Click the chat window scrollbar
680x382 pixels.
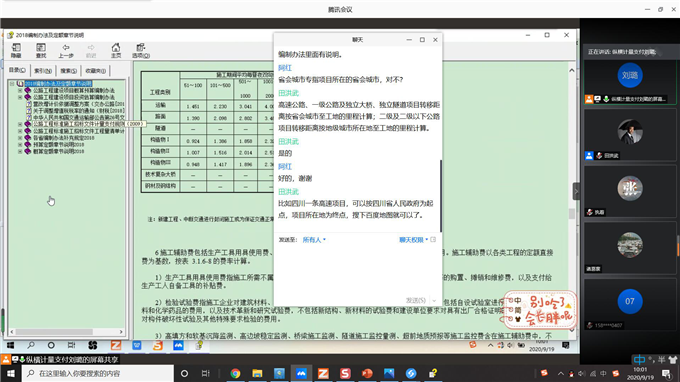click(x=441, y=195)
